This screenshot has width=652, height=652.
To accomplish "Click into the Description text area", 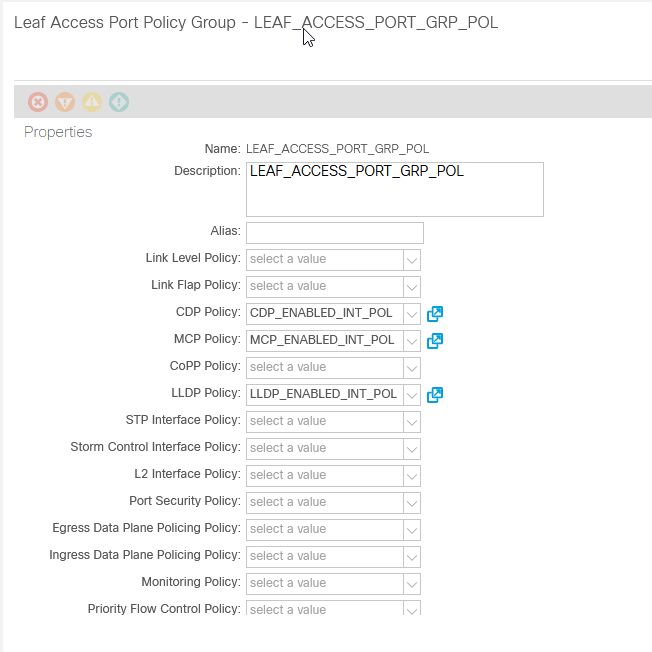I will coord(394,189).
